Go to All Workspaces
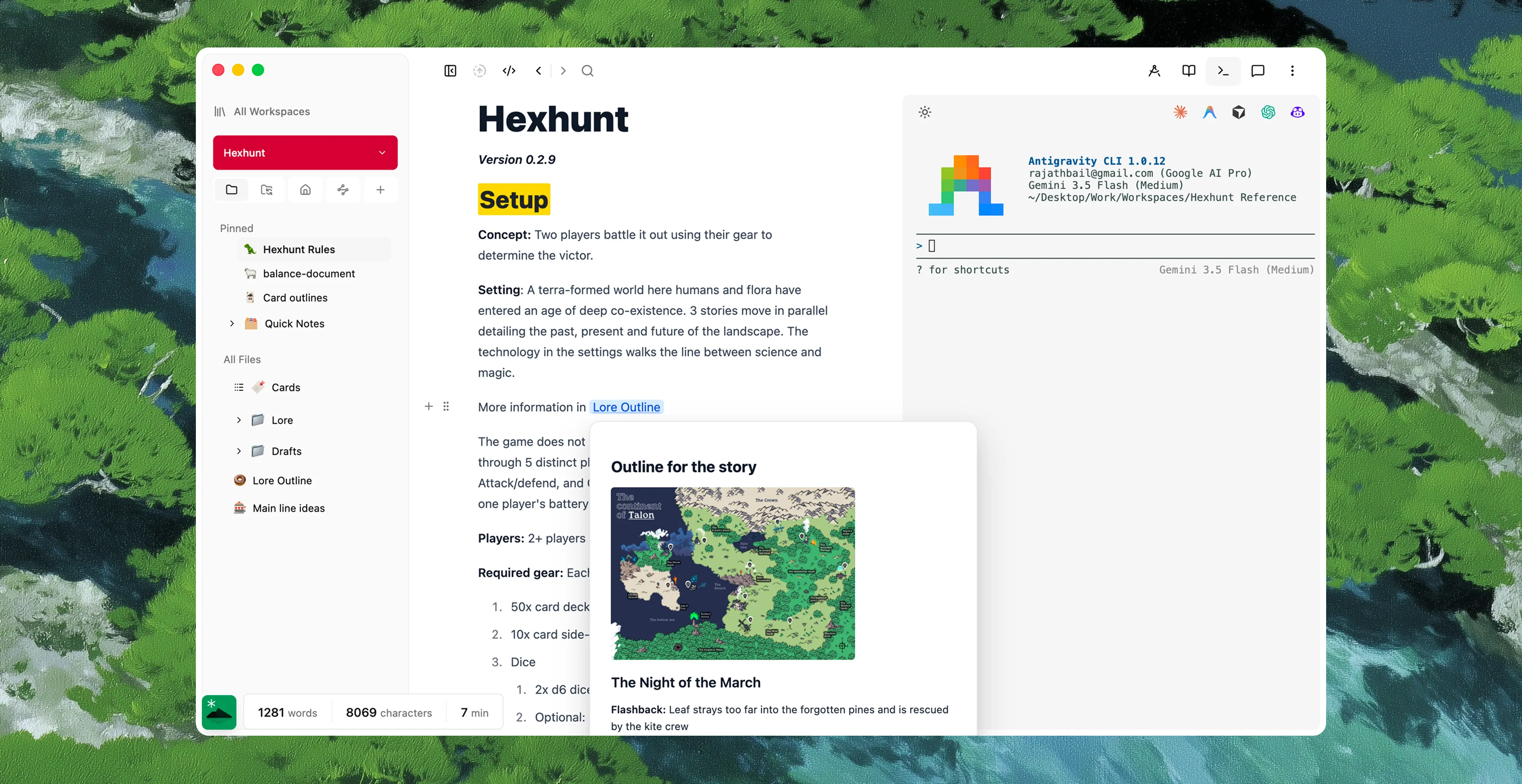1522x784 pixels. pos(262,112)
